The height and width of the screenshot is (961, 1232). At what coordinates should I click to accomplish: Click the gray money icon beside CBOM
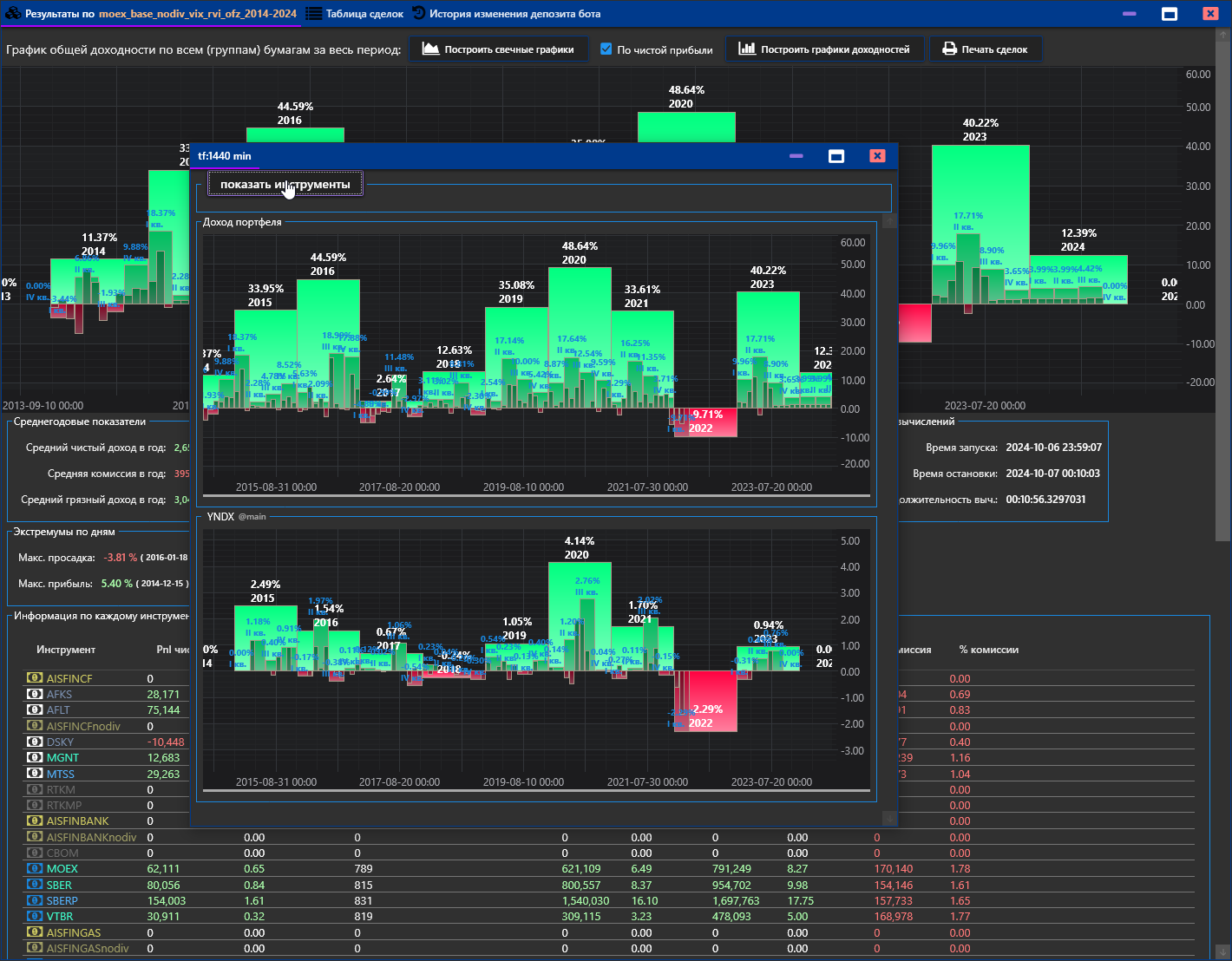click(35, 853)
